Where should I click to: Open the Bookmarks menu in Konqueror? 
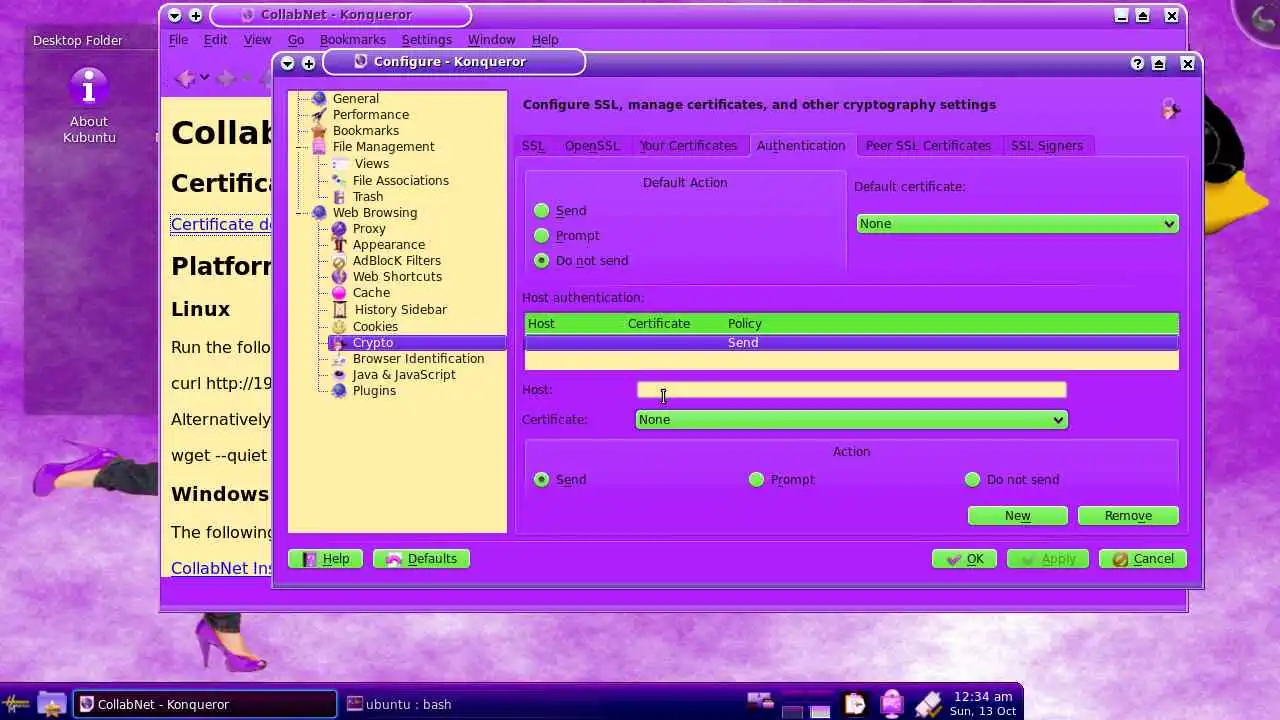(352, 39)
